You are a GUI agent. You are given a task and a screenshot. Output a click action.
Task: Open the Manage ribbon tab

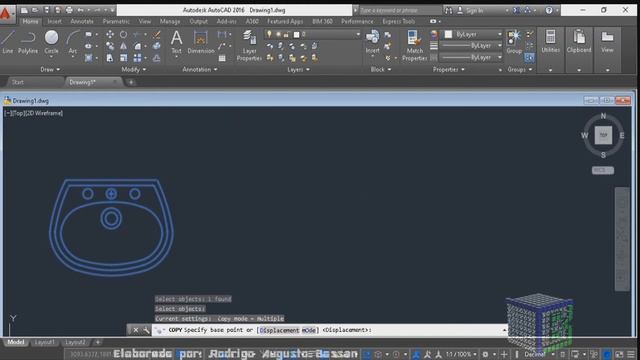click(170, 21)
